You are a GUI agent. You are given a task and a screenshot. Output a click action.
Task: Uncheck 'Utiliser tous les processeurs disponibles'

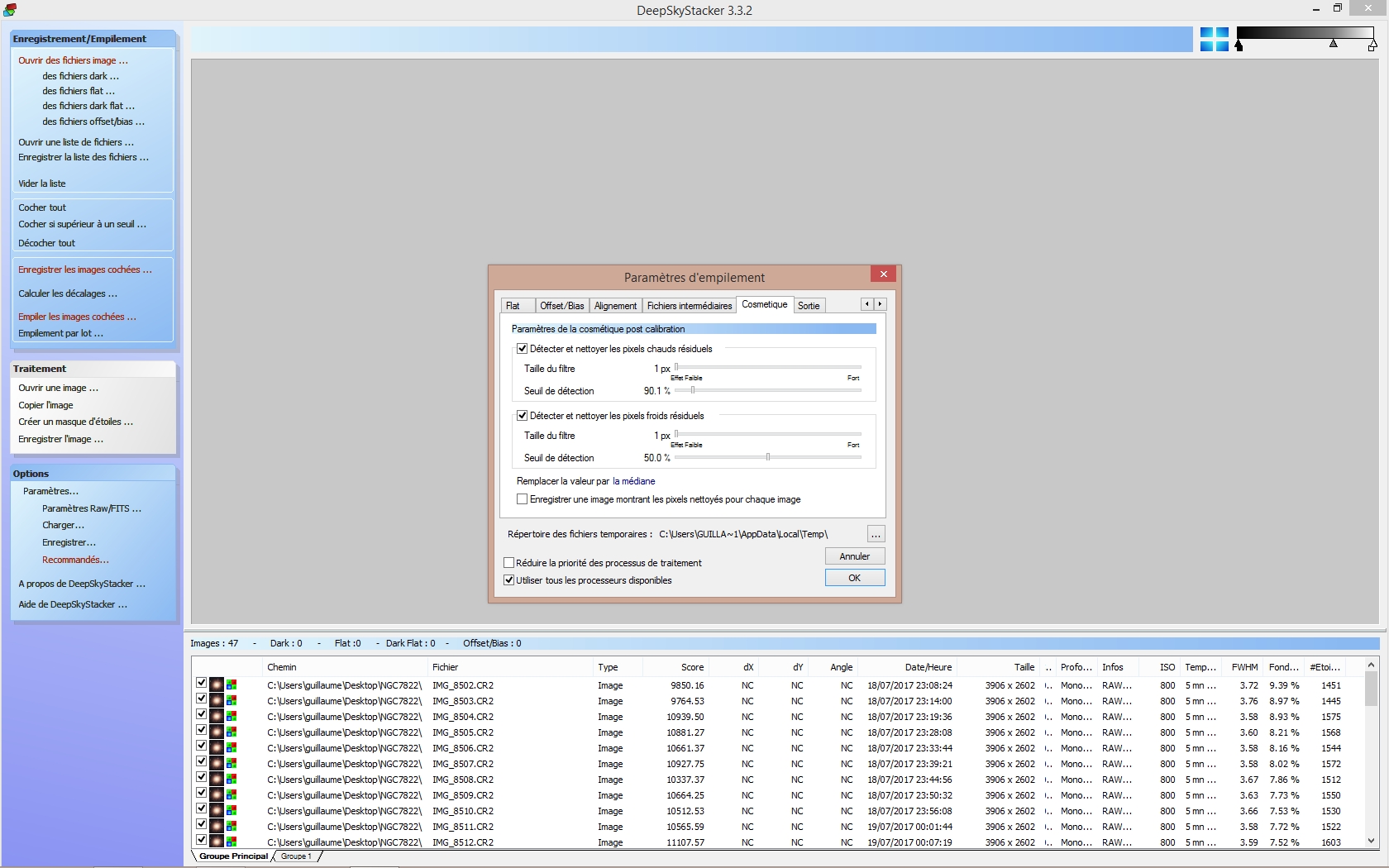509,580
